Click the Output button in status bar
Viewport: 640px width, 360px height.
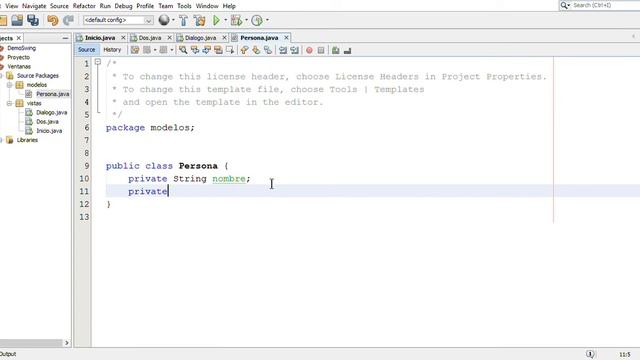point(8,354)
